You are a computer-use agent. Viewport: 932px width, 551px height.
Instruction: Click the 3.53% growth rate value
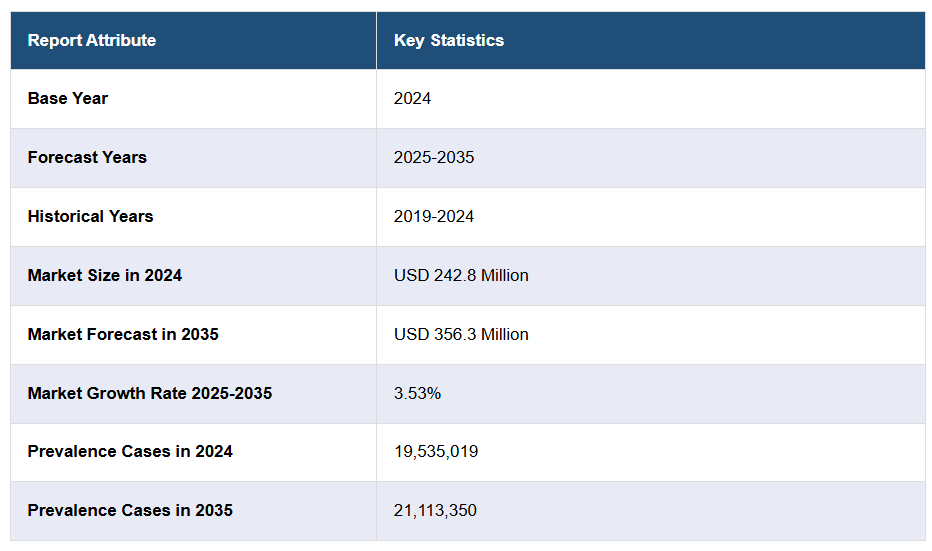[x=417, y=394]
